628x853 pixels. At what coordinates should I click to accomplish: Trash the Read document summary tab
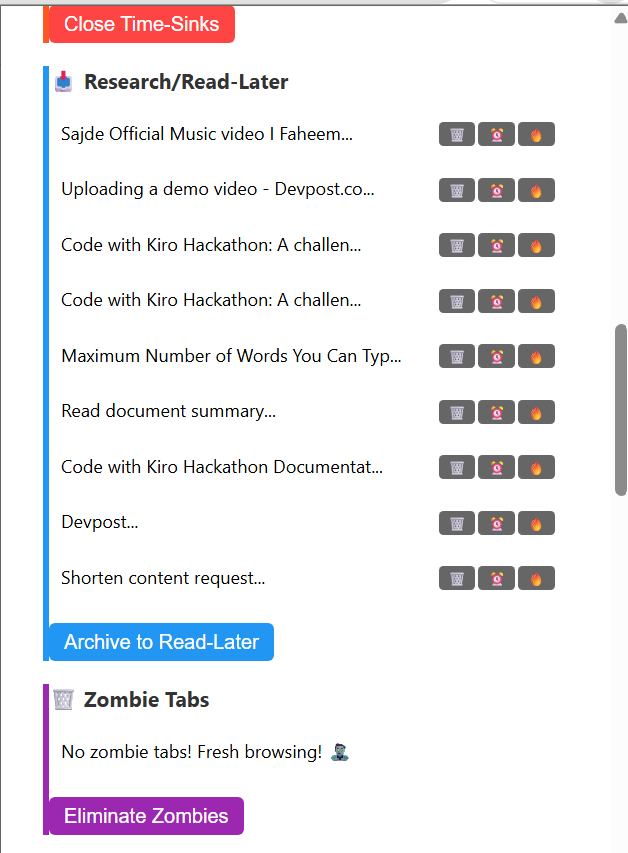click(457, 412)
